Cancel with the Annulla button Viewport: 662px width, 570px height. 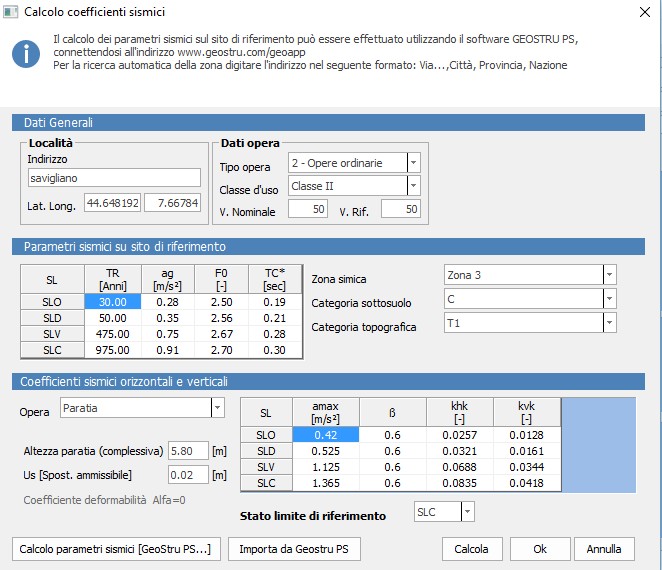[604, 549]
